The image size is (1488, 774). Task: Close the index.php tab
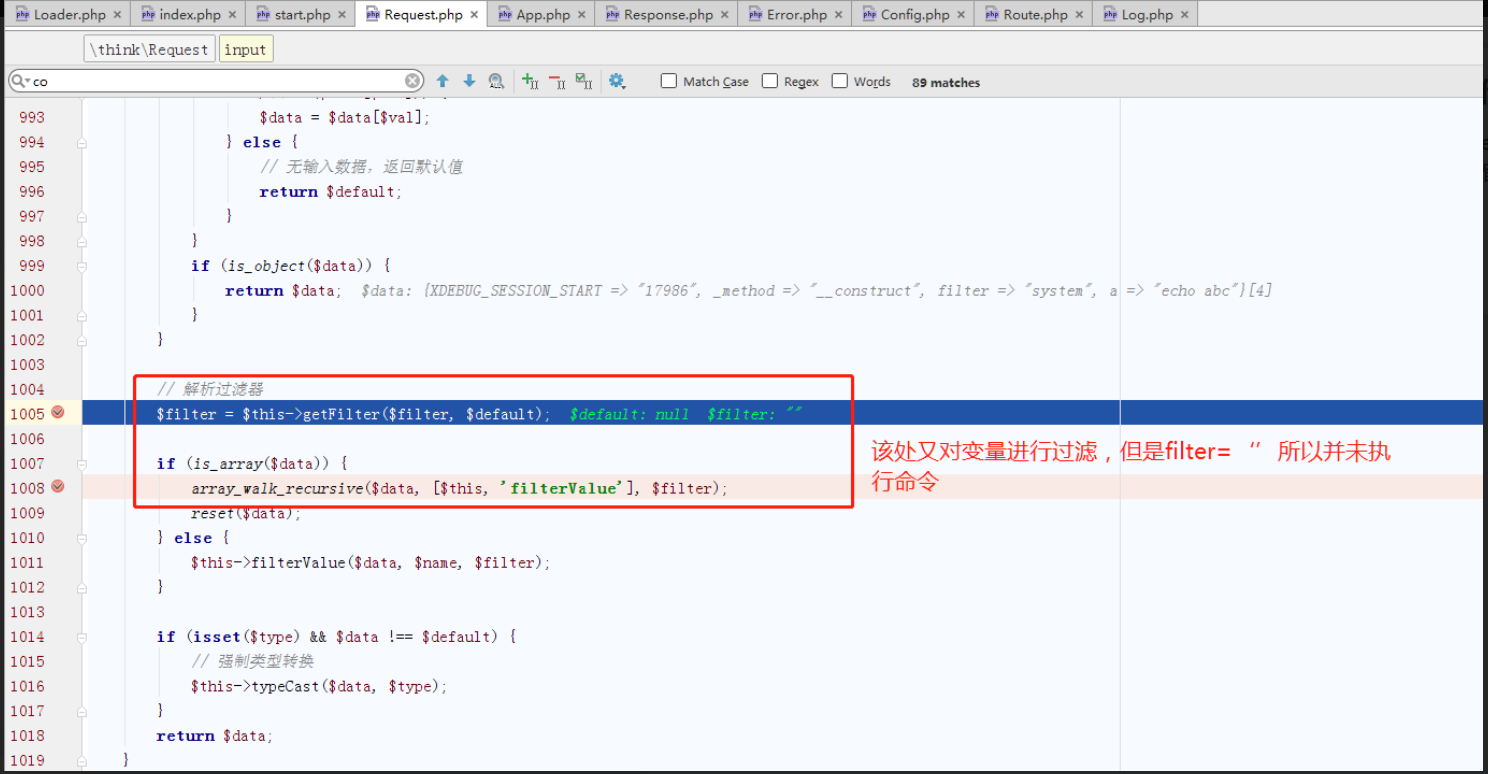pyautogui.click(x=232, y=15)
